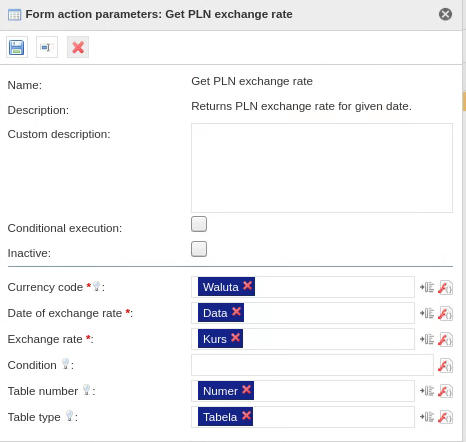Open variable picker for Date of exchange rate

point(427,313)
